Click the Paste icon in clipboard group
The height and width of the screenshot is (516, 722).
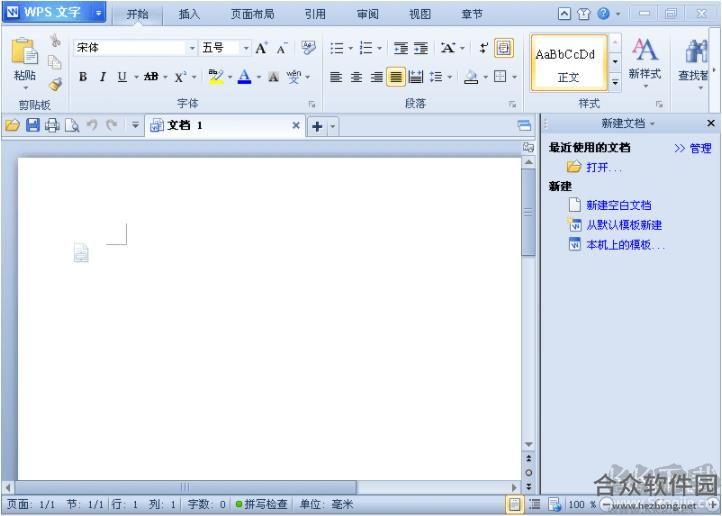click(x=24, y=51)
